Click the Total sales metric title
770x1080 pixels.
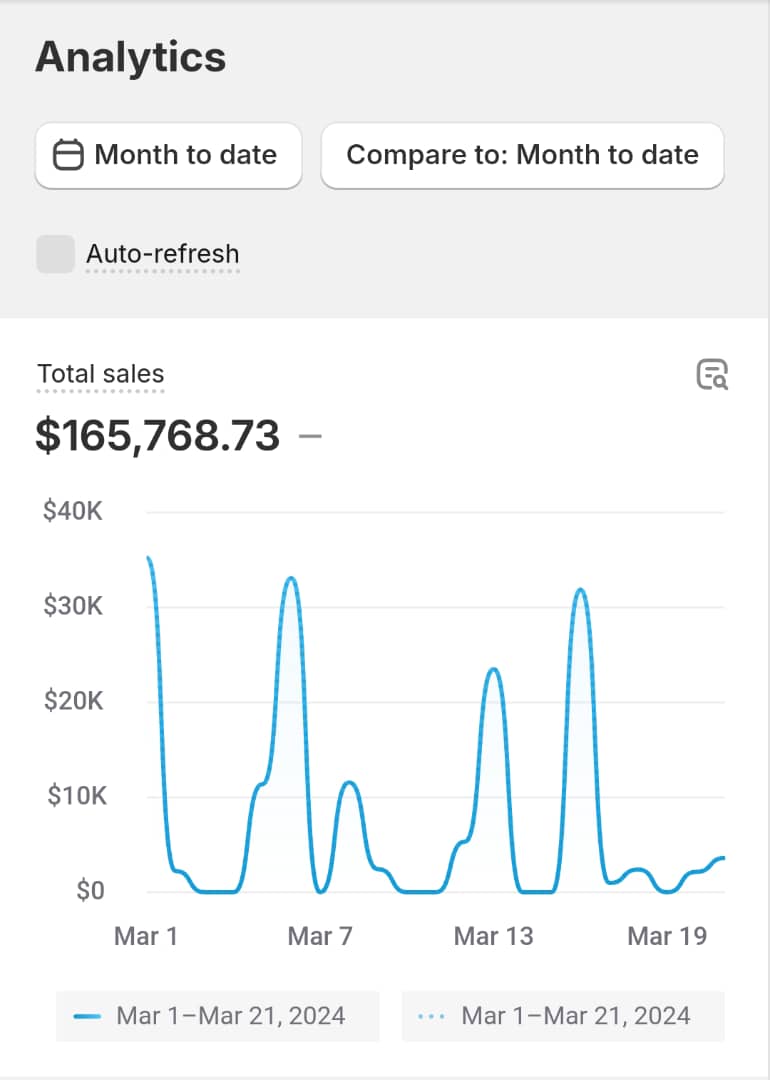click(x=100, y=374)
